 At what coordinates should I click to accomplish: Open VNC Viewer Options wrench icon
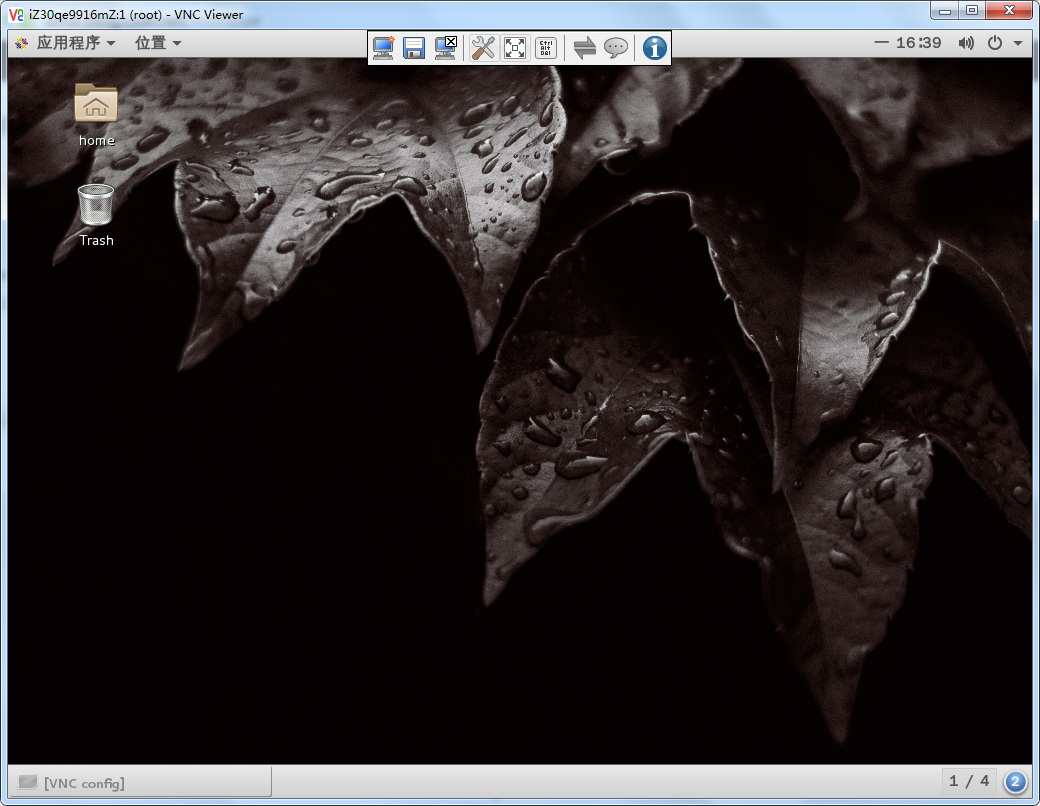pyautogui.click(x=484, y=48)
